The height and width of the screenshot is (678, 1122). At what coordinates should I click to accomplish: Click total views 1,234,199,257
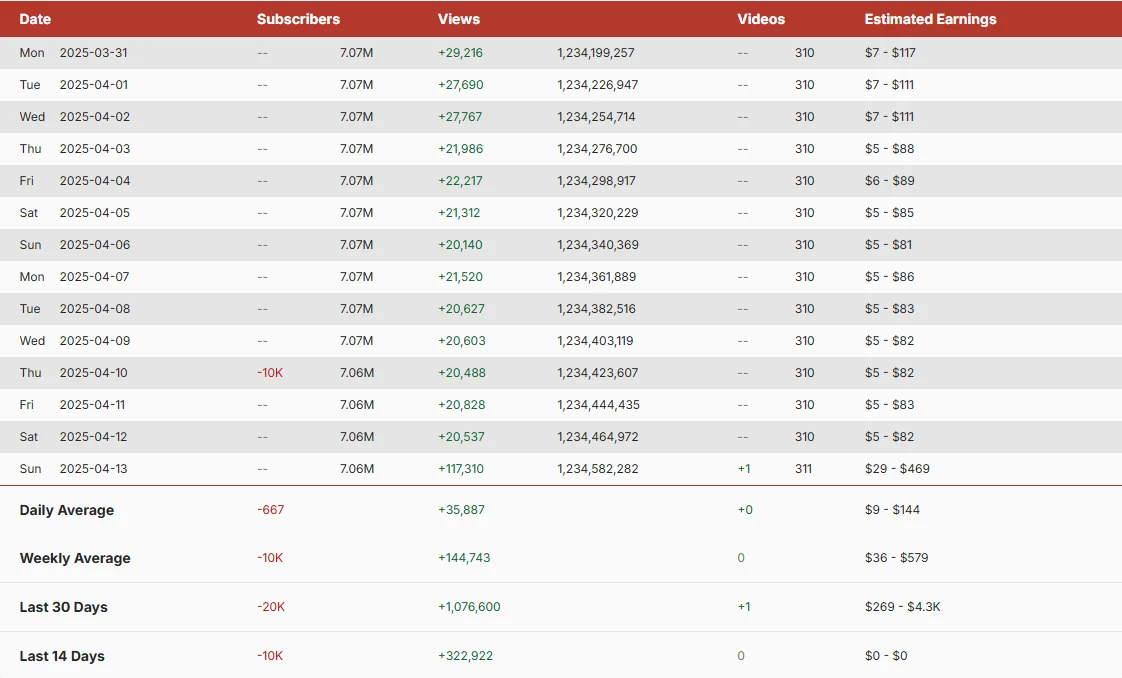click(596, 53)
